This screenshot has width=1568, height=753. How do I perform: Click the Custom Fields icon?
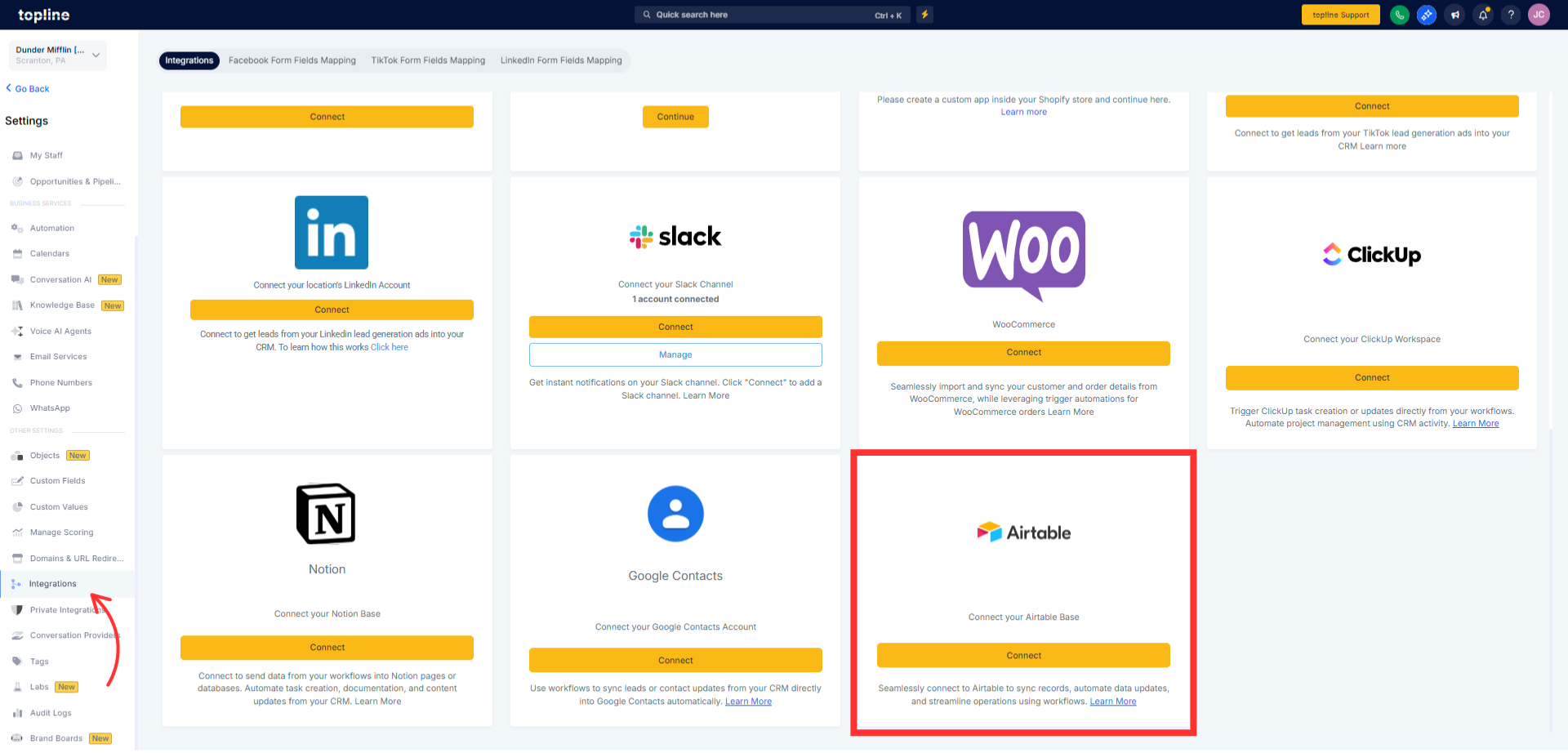17,481
